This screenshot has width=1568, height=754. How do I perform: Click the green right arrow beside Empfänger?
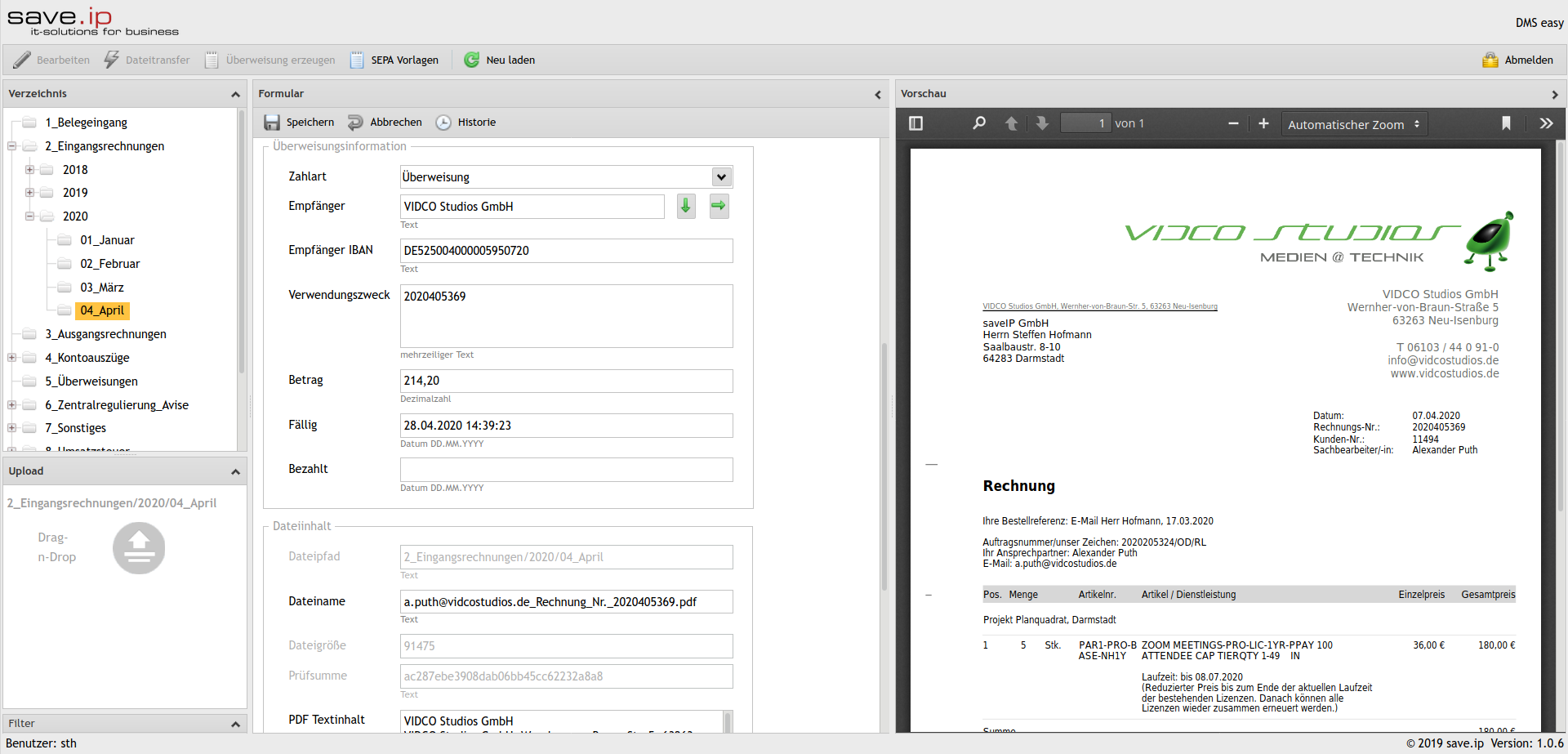click(x=719, y=206)
